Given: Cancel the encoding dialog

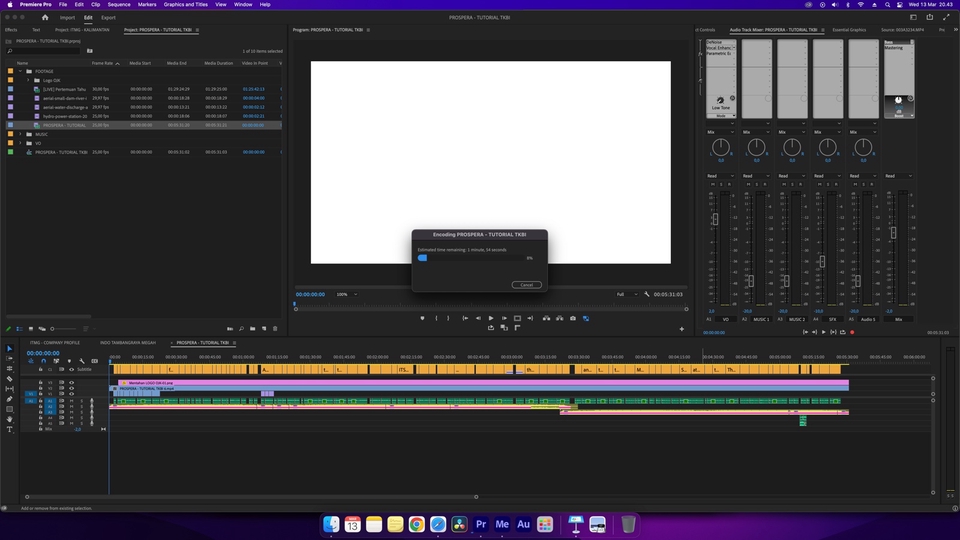Looking at the screenshot, I should point(526,285).
